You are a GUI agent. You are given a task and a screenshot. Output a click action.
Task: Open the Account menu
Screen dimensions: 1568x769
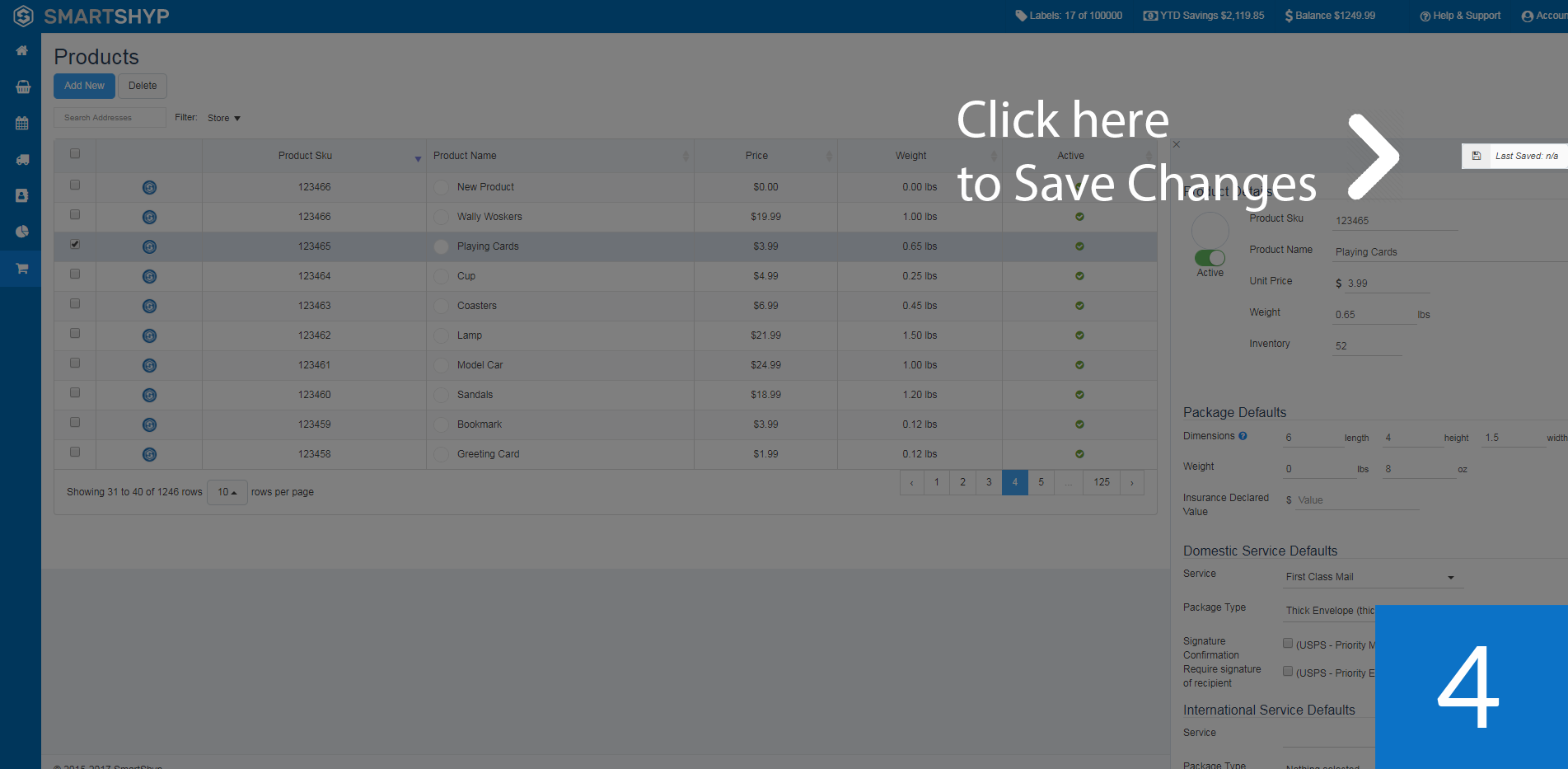1545,16
